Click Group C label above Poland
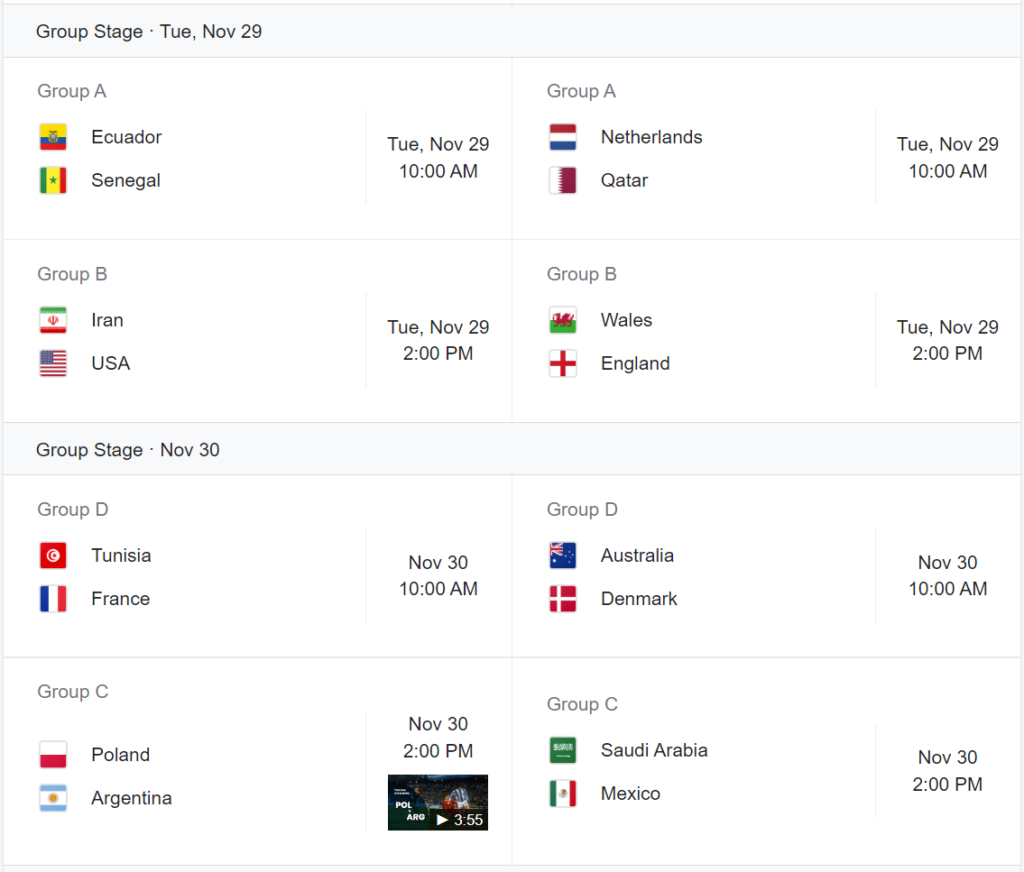Screen dimensions: 1024x872 coord(73,692)
